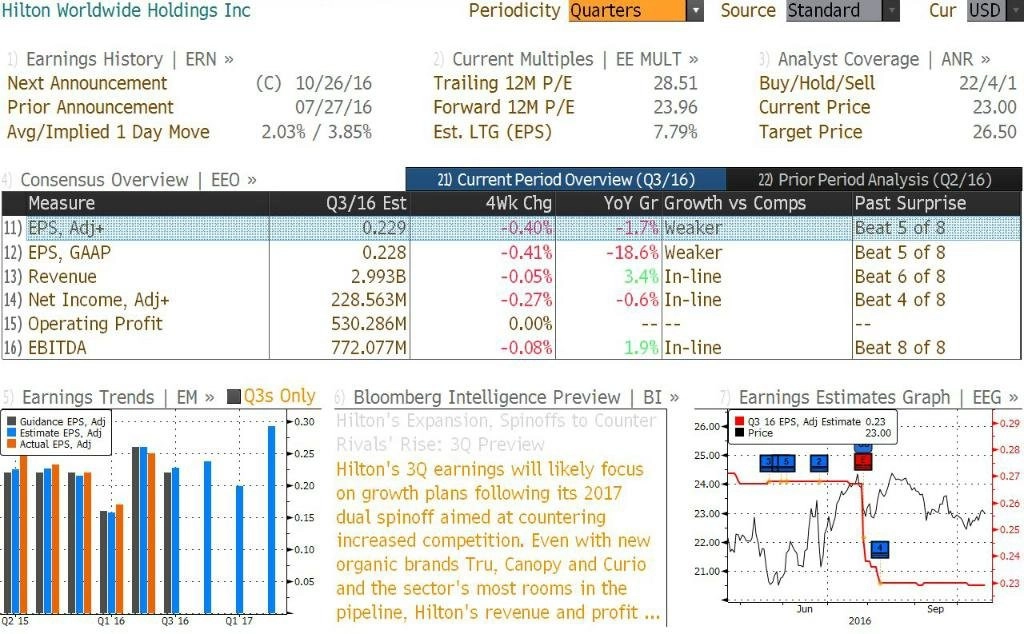The image size is (1024, 634).
Task: Click the red E event marker on graph
Action: (863, 462)
